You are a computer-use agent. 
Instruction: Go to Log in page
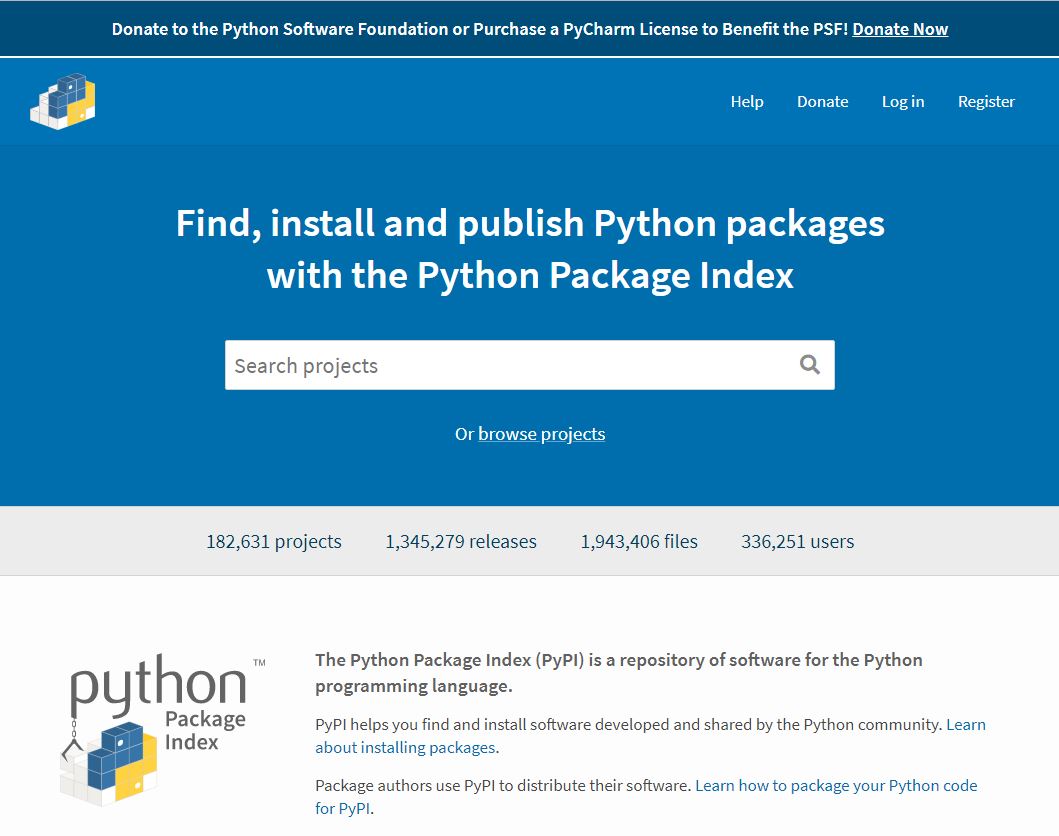tap(902, 101)
